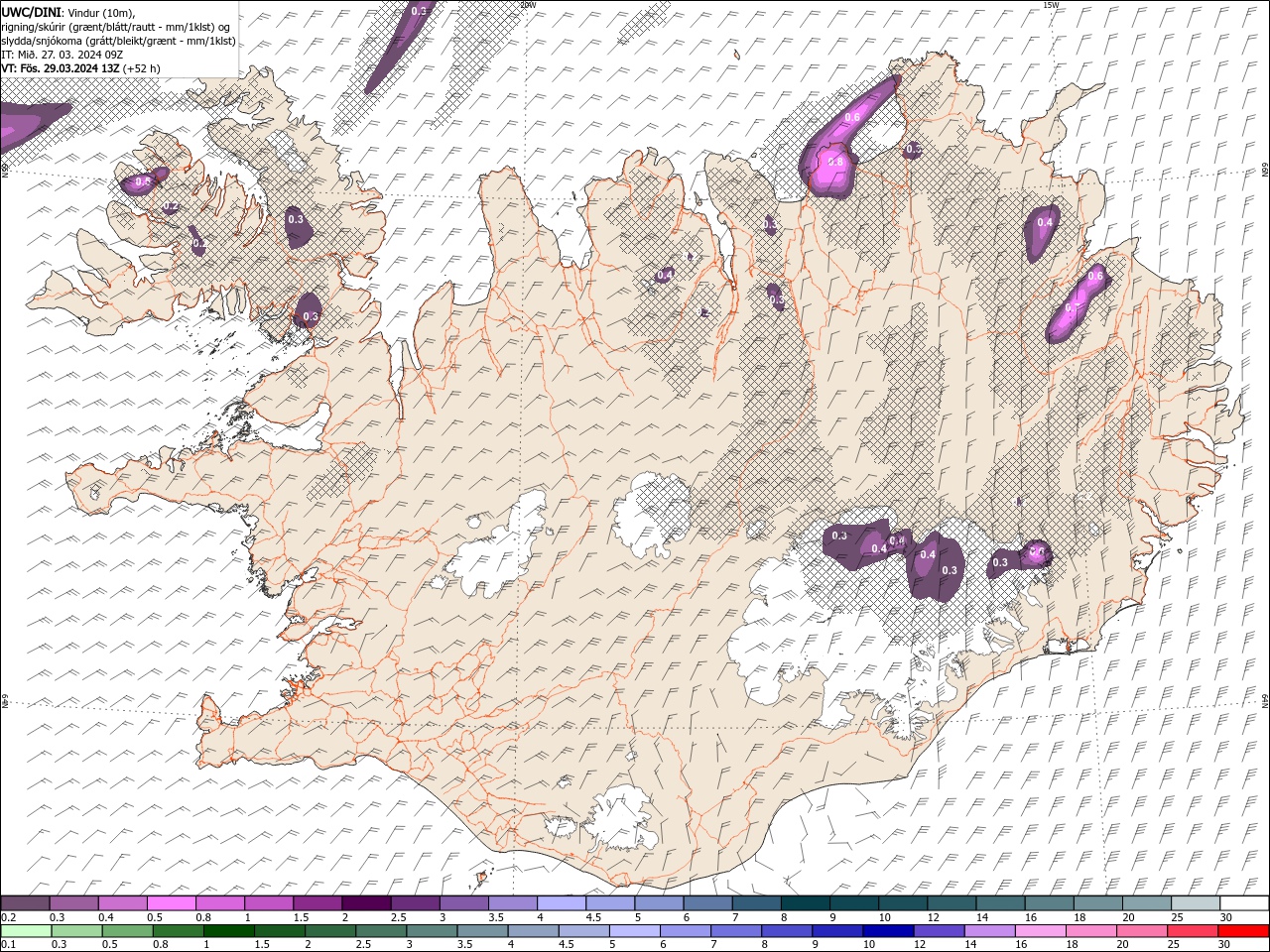The height and width of the screenshot is (952, 1270).
Task: Click the 1.5 swatch in the top legend row
Action: click(x=317, y=903)
